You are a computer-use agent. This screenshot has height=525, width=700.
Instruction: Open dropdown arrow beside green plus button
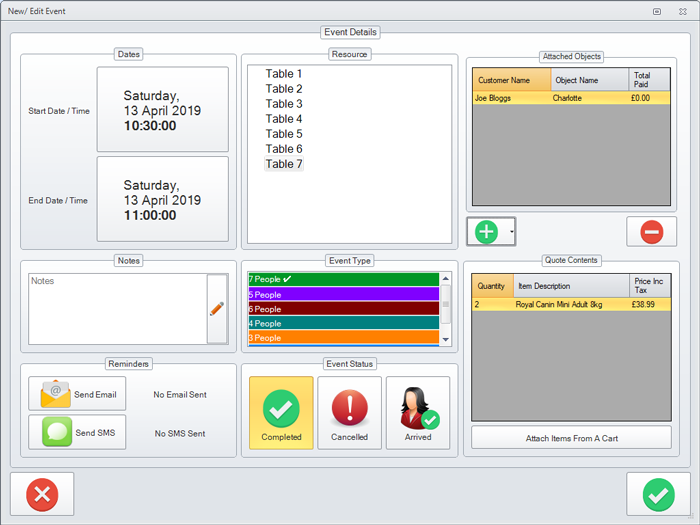click(512, 232)
